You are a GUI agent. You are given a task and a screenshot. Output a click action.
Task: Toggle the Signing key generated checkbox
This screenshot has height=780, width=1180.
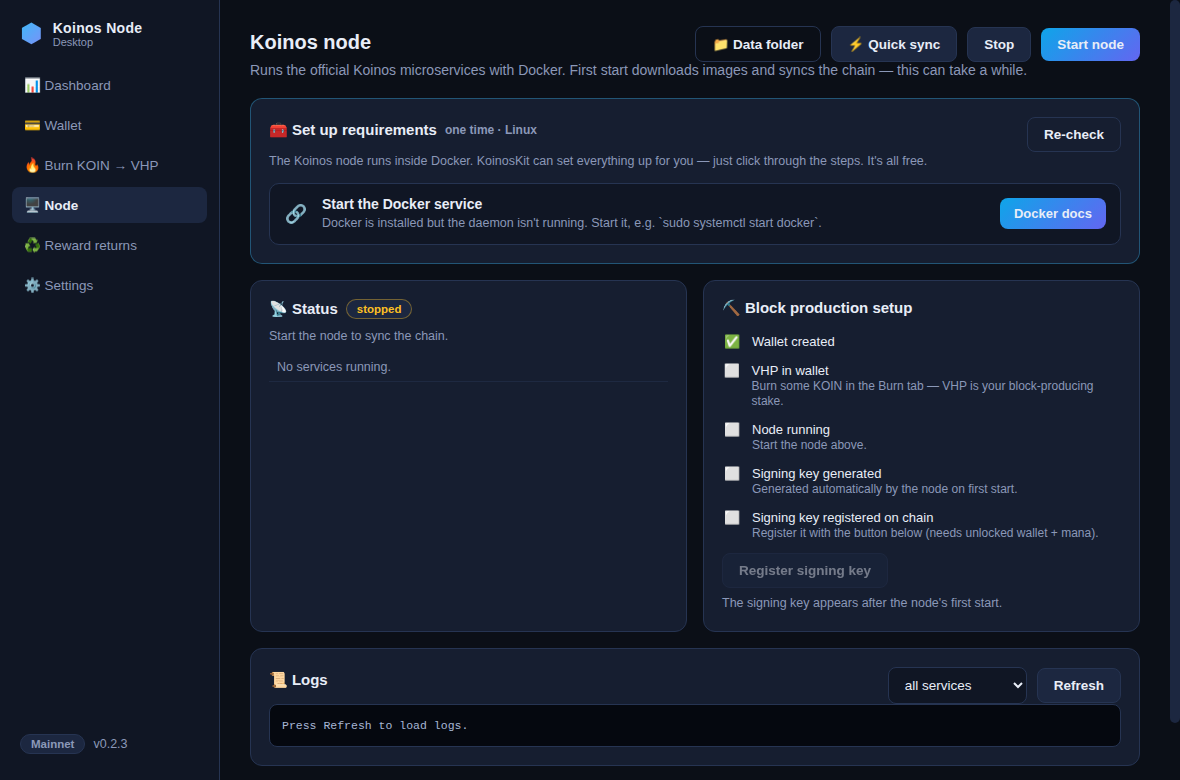click(x=731, y=474)
